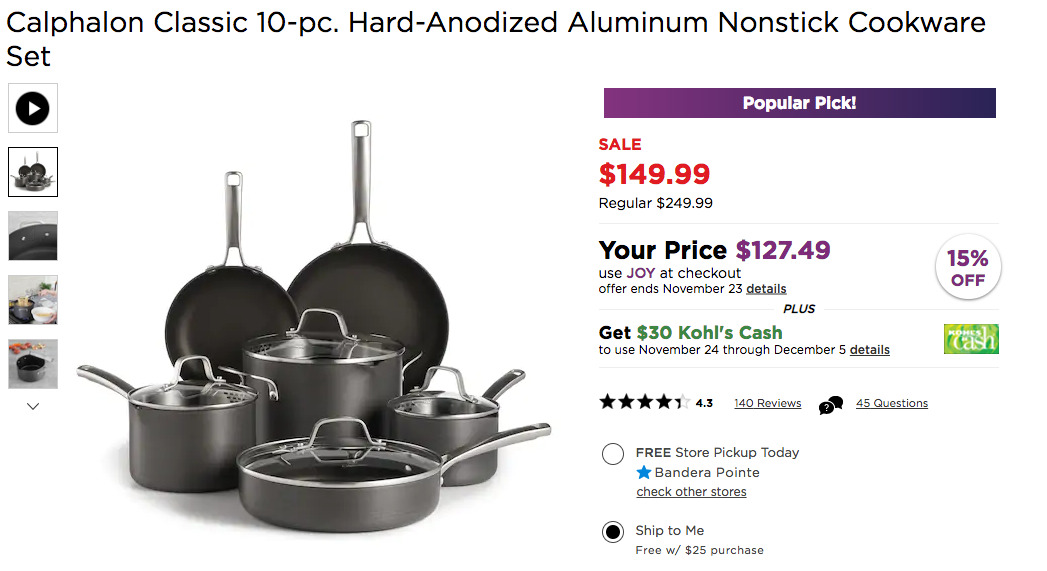Click the Kohl's Cash green logo icon

(971, 339)
